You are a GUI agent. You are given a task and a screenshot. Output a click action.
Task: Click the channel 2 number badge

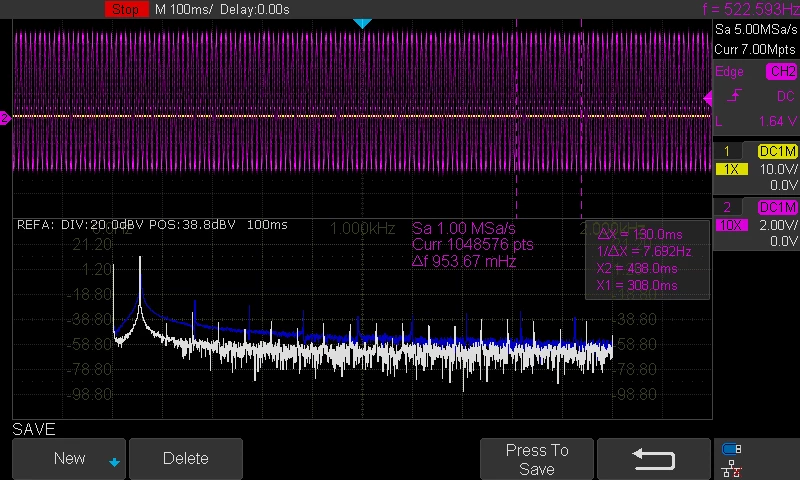(x=727, y=207)
